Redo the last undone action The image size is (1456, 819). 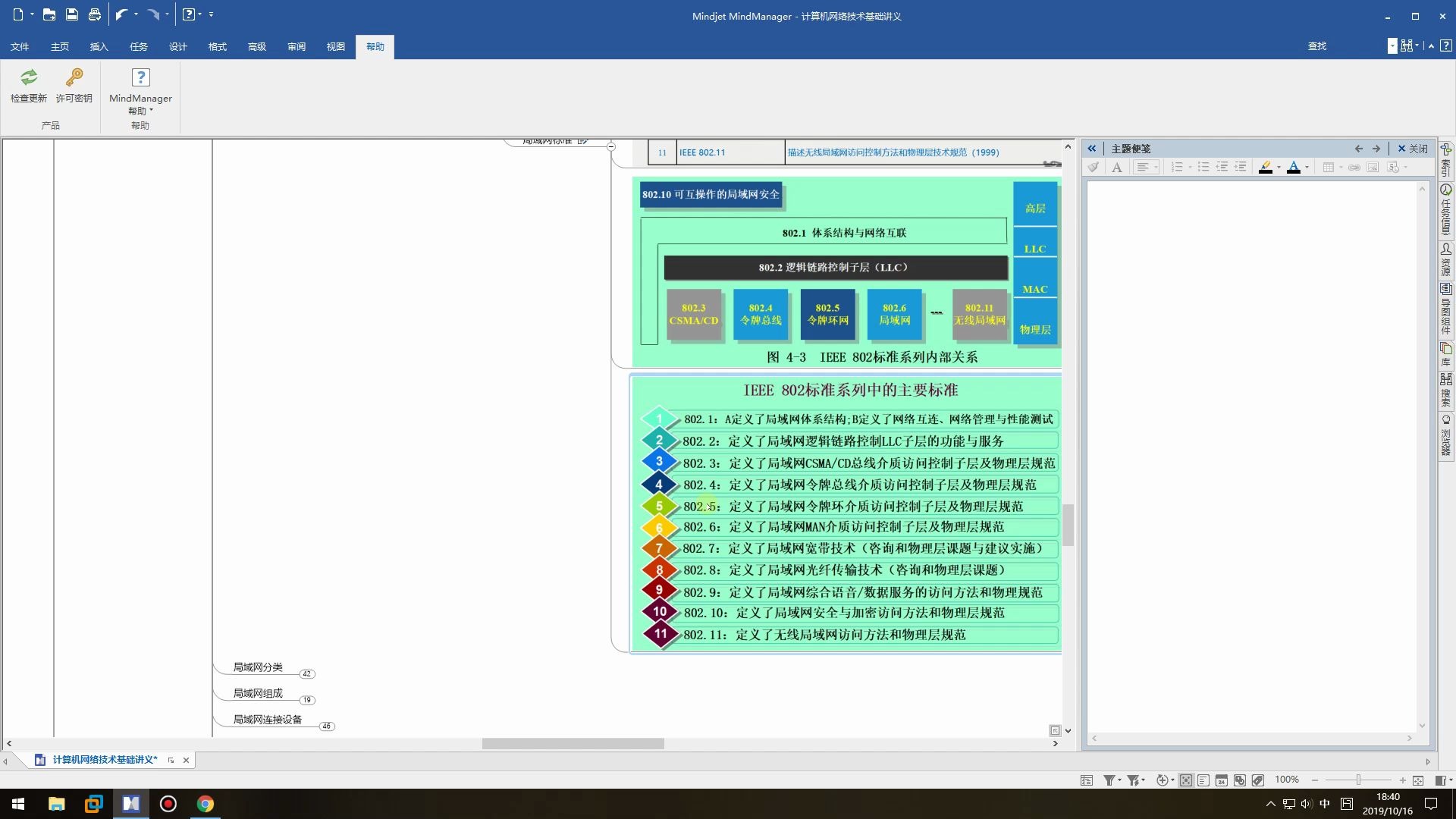click(154, 14)
